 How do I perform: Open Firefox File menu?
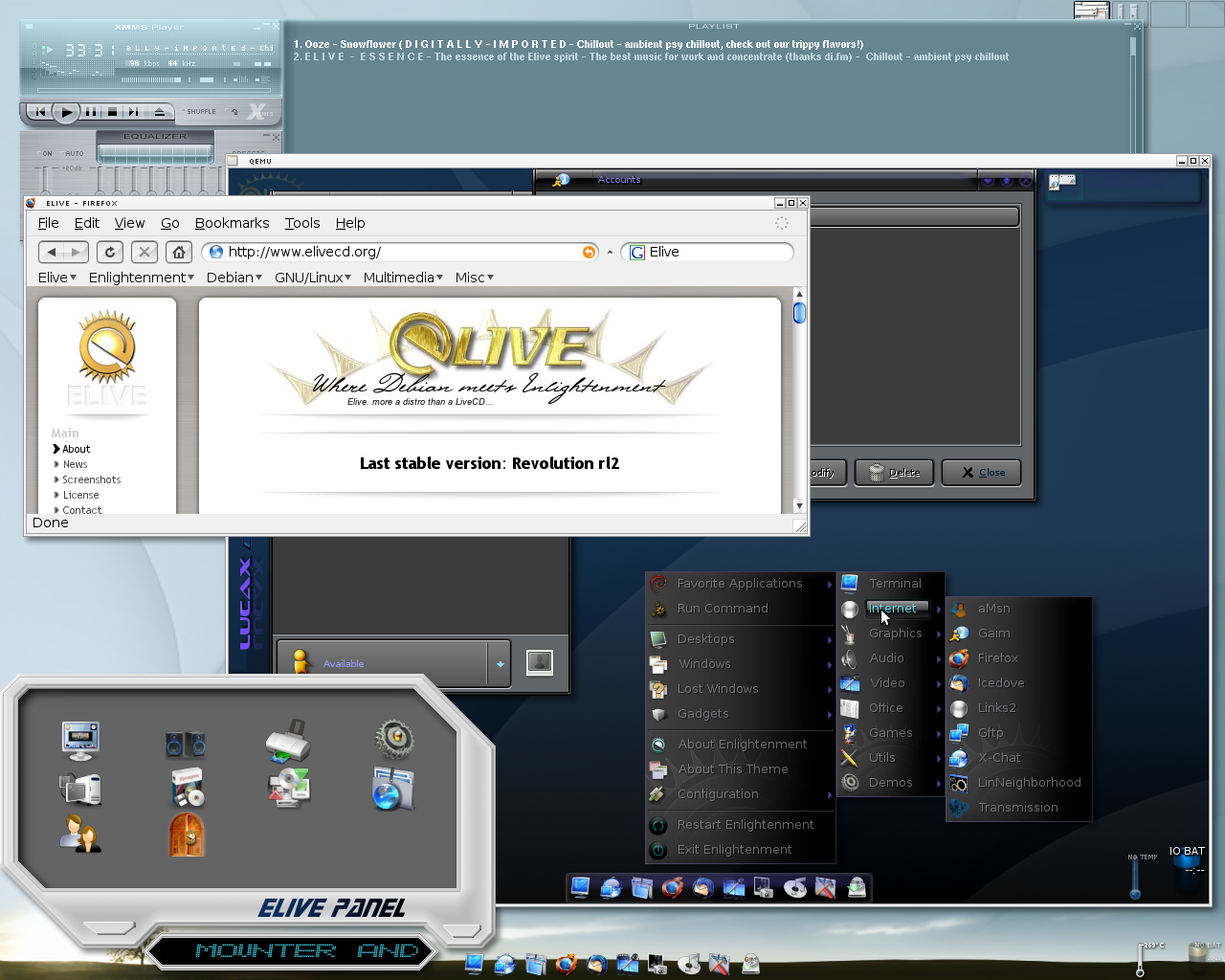pos(48,223)
